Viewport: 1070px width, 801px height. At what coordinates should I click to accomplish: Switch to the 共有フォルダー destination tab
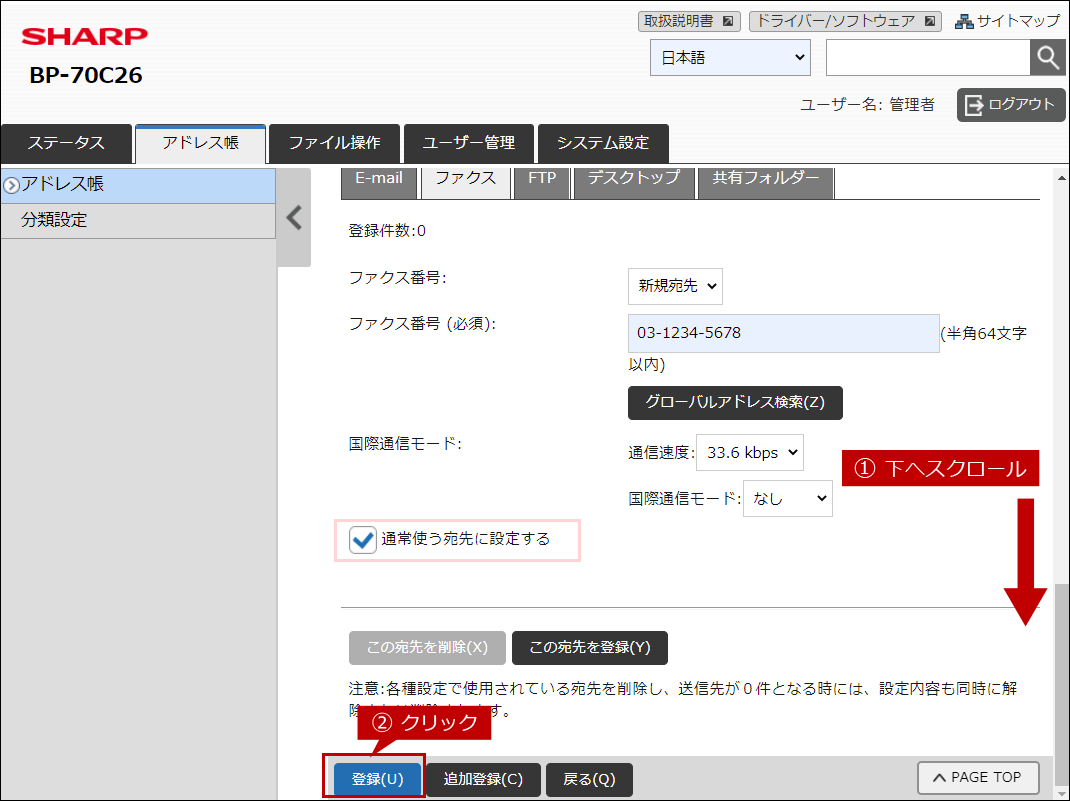pos(766,181)
